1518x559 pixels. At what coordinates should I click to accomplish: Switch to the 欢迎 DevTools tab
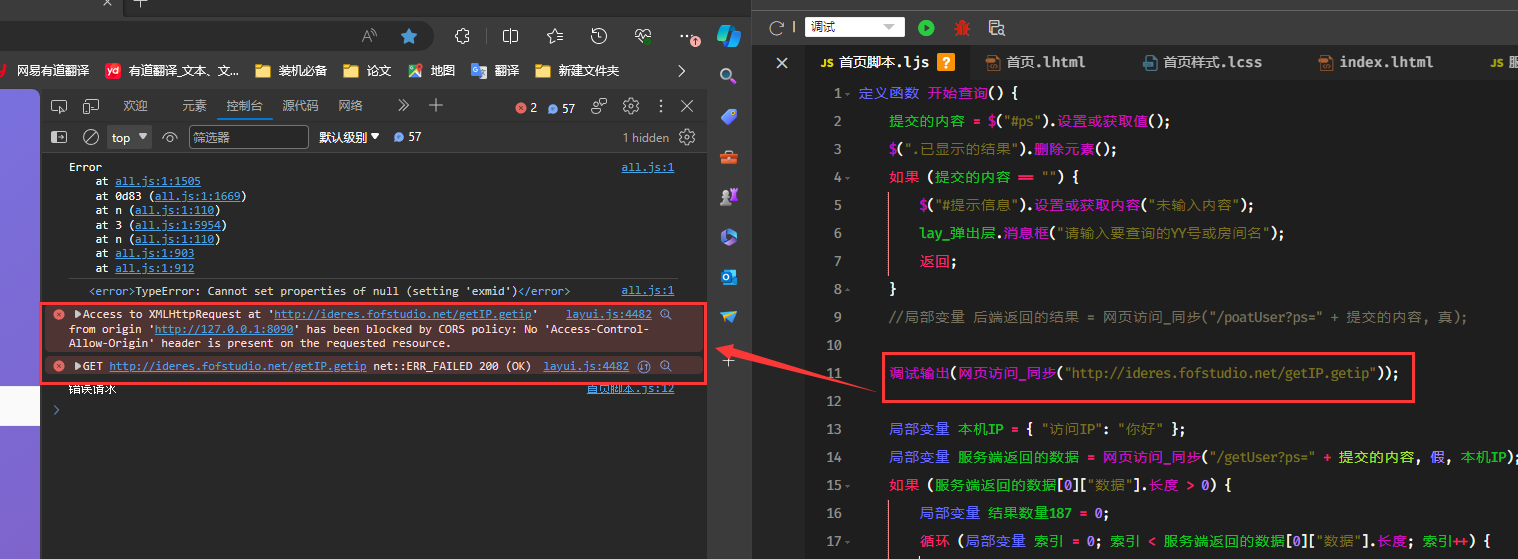click(x=135, y=106)
